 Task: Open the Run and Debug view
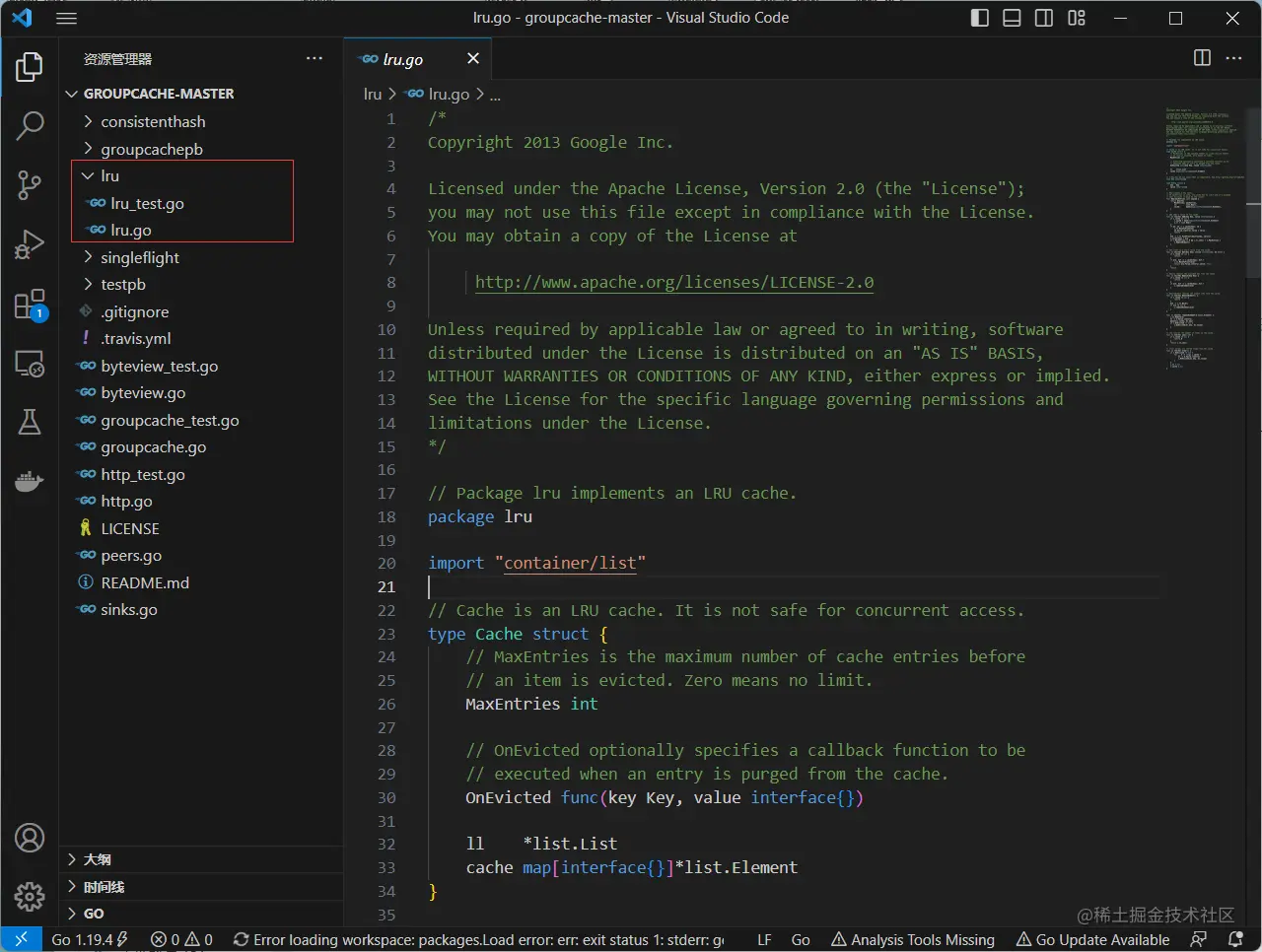point(30,244)
